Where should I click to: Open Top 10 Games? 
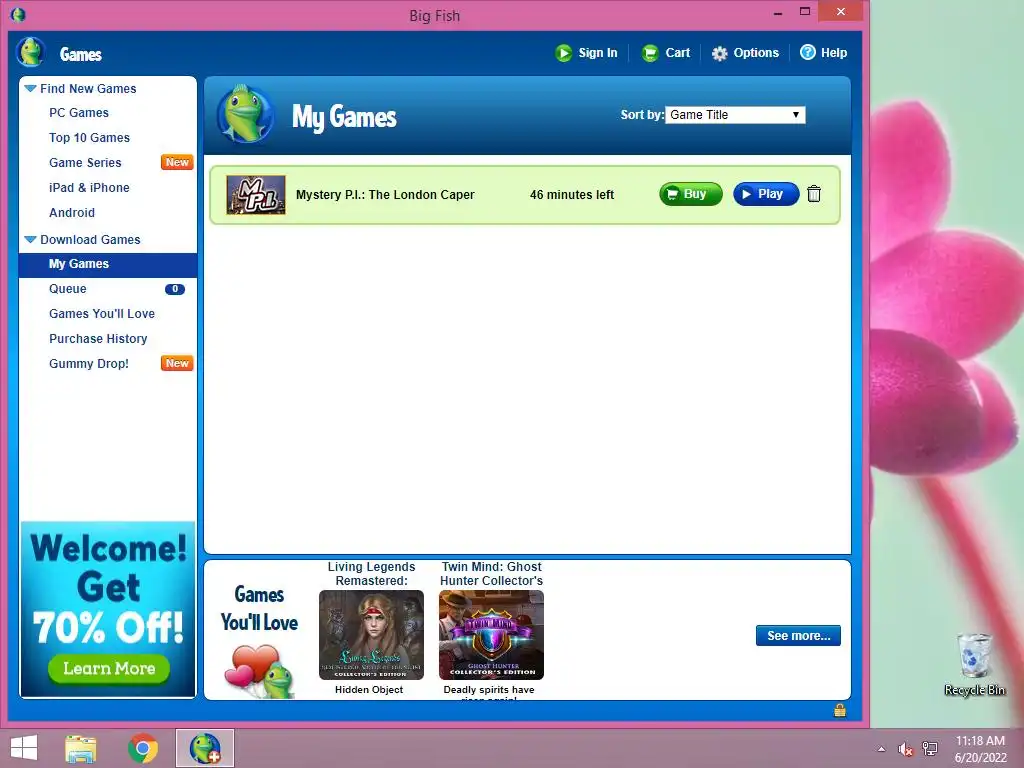click(89, 138)
